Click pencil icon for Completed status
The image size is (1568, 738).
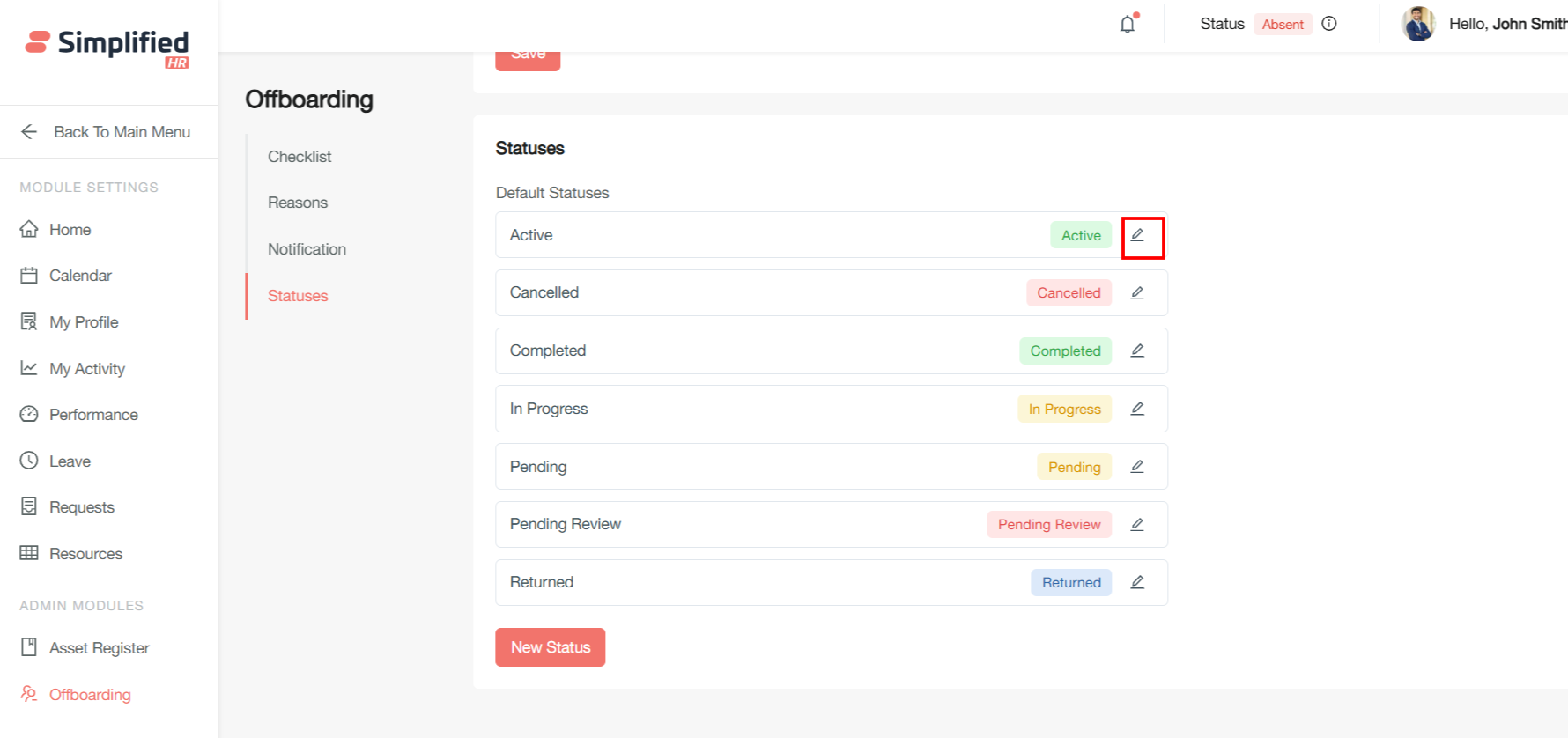point(1137,351)
